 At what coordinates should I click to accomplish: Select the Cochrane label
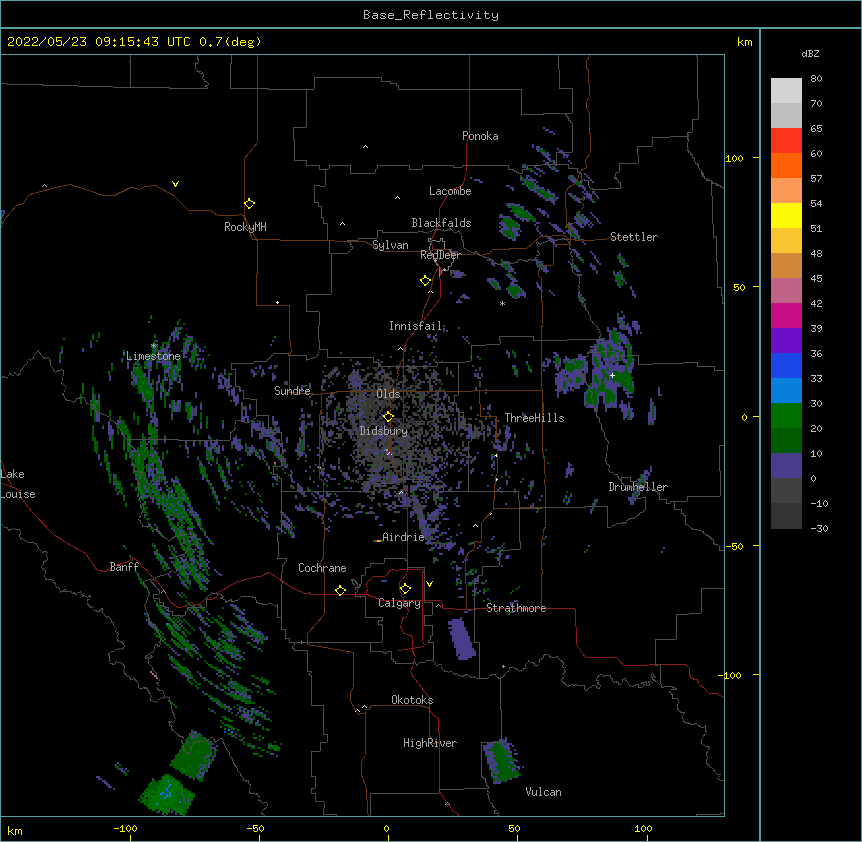pos(322,568)
